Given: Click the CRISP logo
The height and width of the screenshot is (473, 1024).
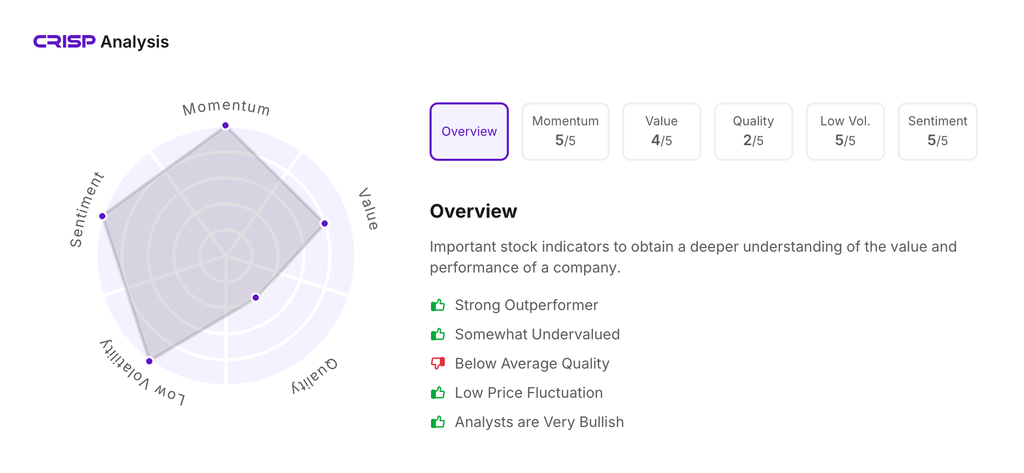Looking at the screenshot, I should tap(65, 42).
